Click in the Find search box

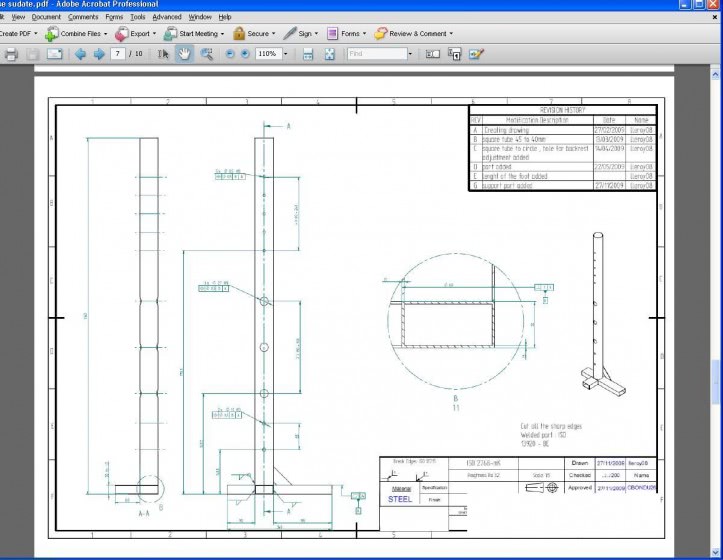click(375, 54)
